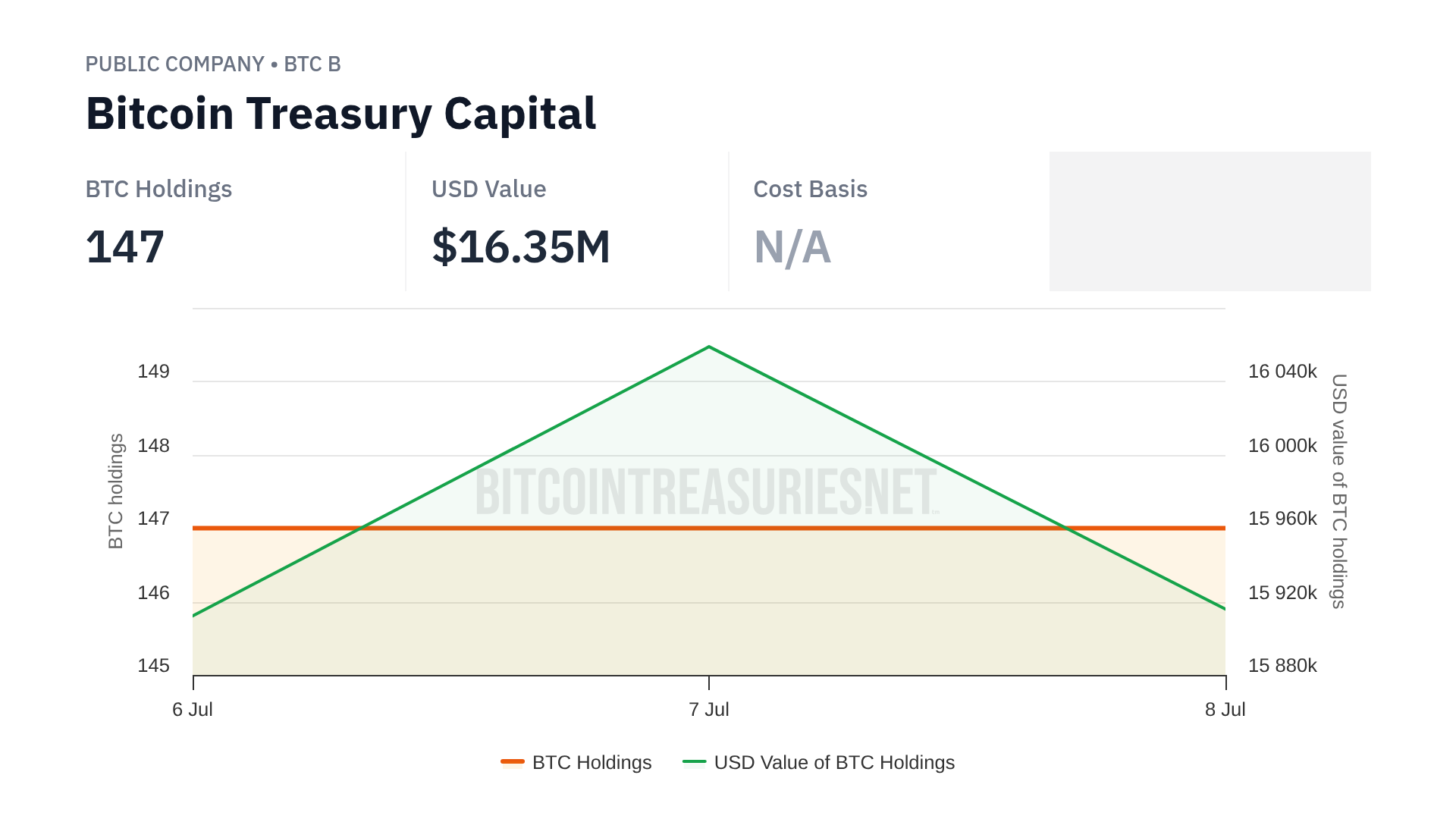Click the orange BTC Holdings legend swatch
1456x819 pixels.
tap(513, 761)
